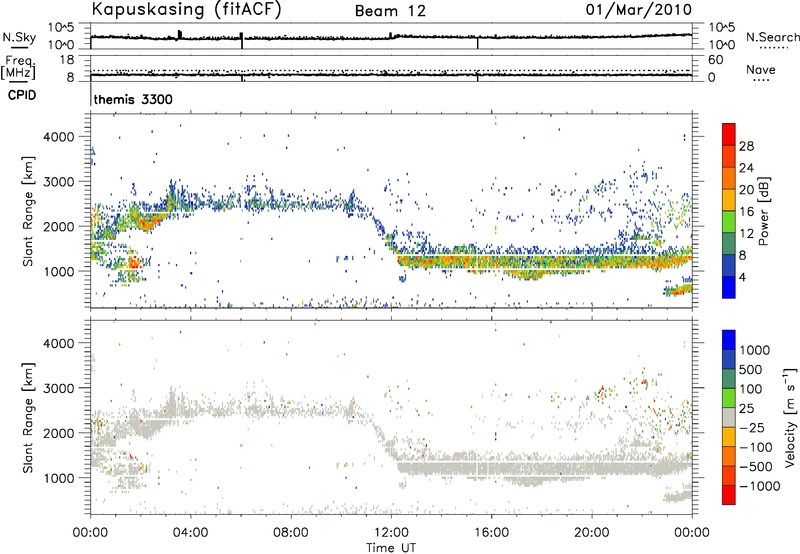Click the strong echo band near 12:00 in power panel
The height and width of the screenshot is (554, 800).
pos(543,261)
